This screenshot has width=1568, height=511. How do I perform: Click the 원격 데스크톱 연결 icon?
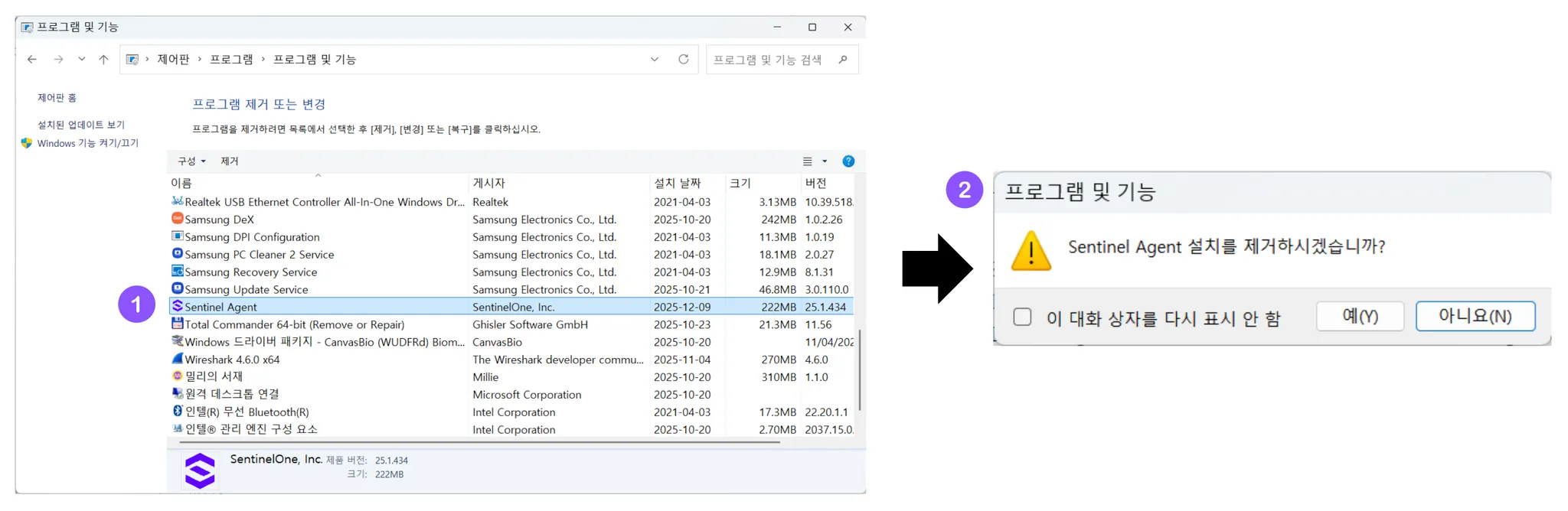click(x=177, y=394)
